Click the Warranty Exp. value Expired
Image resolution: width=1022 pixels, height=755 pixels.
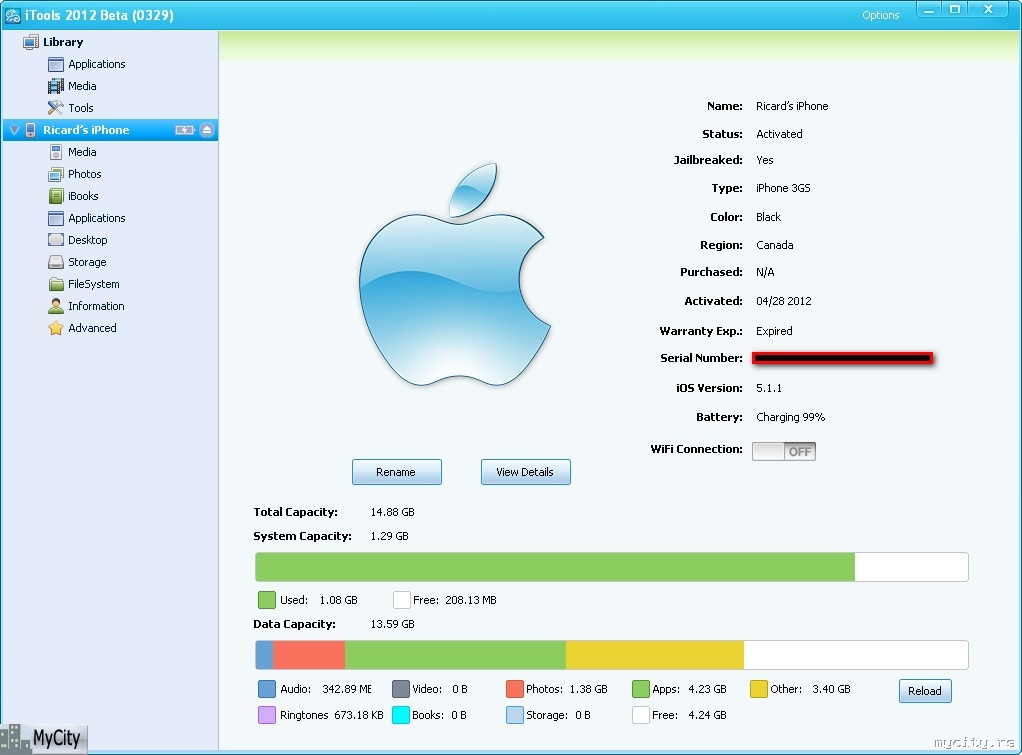point(774,331)
